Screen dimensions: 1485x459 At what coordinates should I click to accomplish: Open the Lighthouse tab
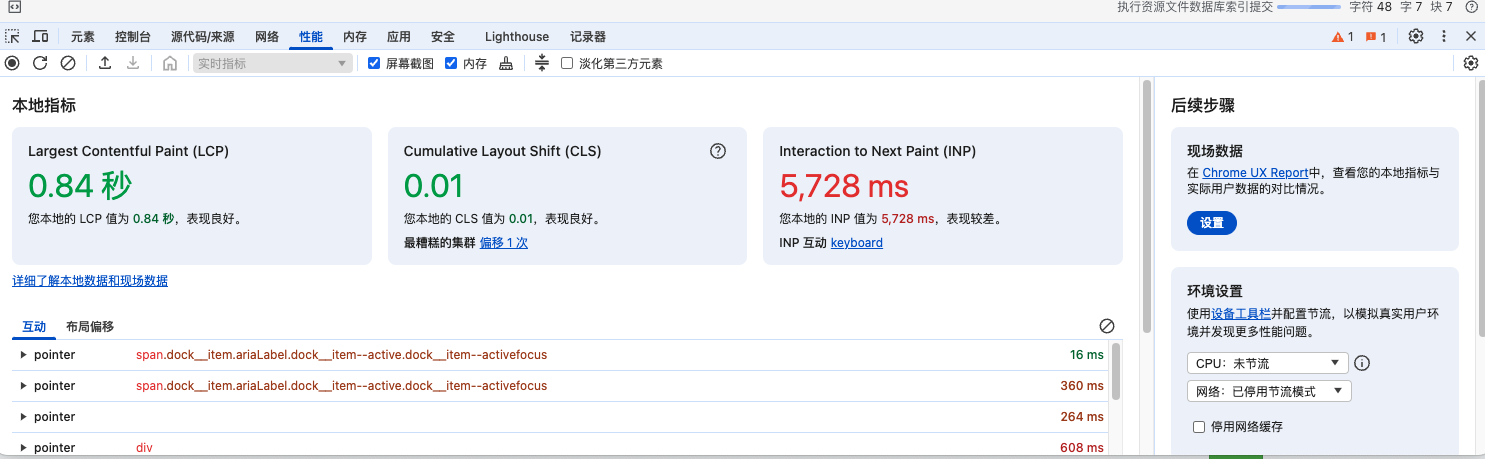(517, 37)
